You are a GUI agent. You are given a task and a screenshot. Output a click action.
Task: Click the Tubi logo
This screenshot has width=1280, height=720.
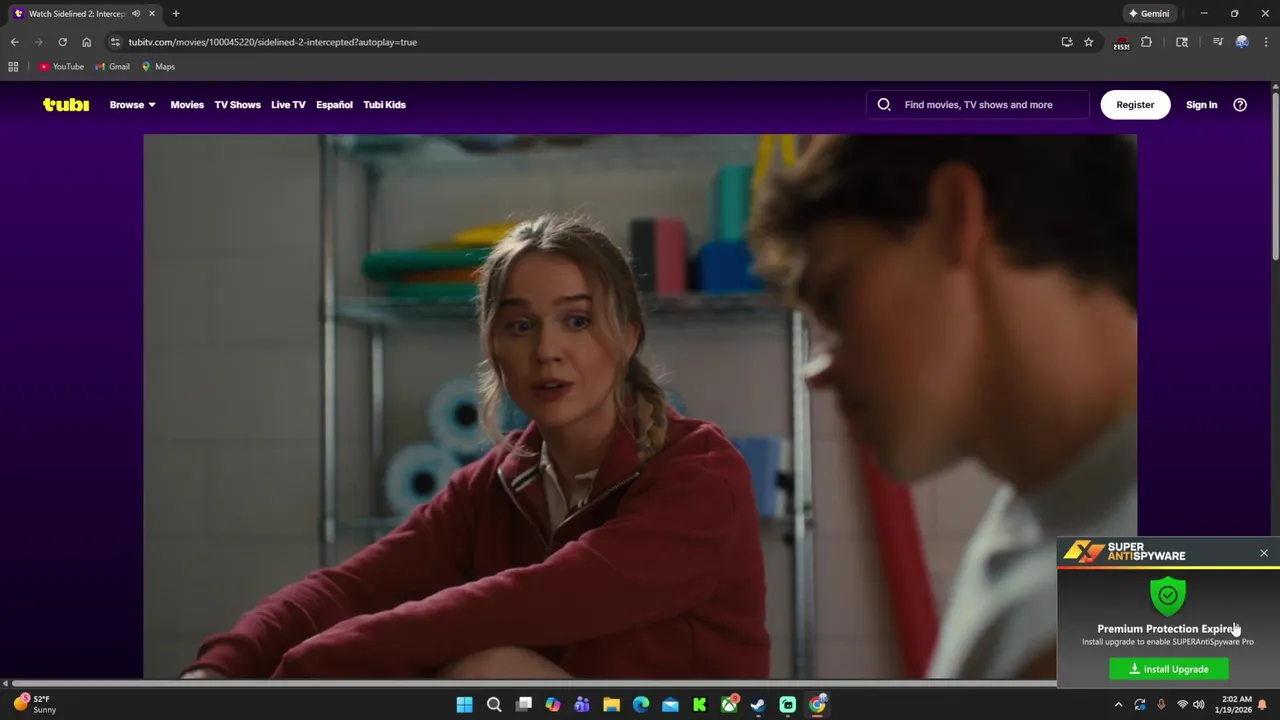tap(66, 104)
